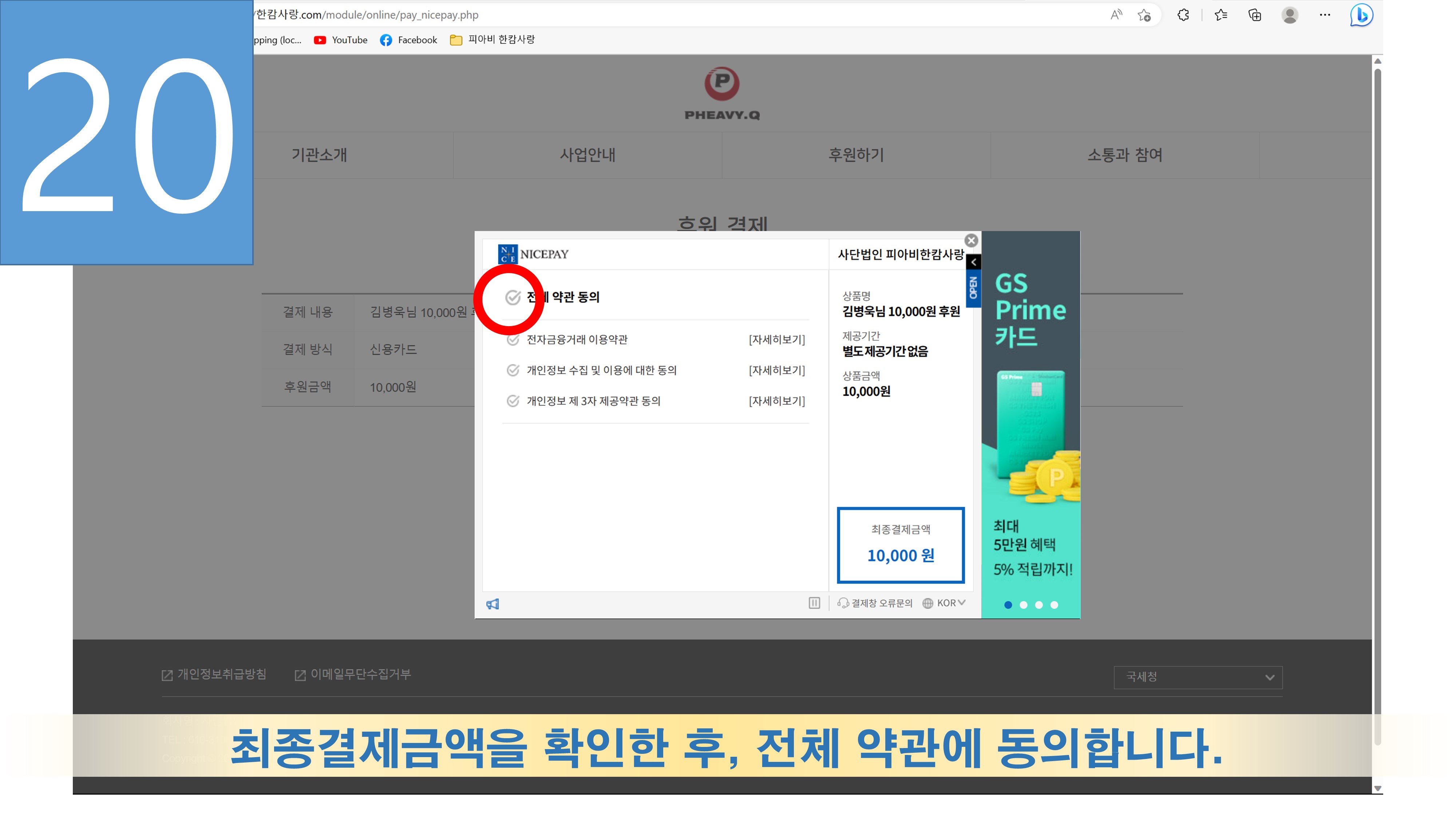Add page to favorites star icon
The height and width of the screenshot is (819, 1456).
[1144, 15]
